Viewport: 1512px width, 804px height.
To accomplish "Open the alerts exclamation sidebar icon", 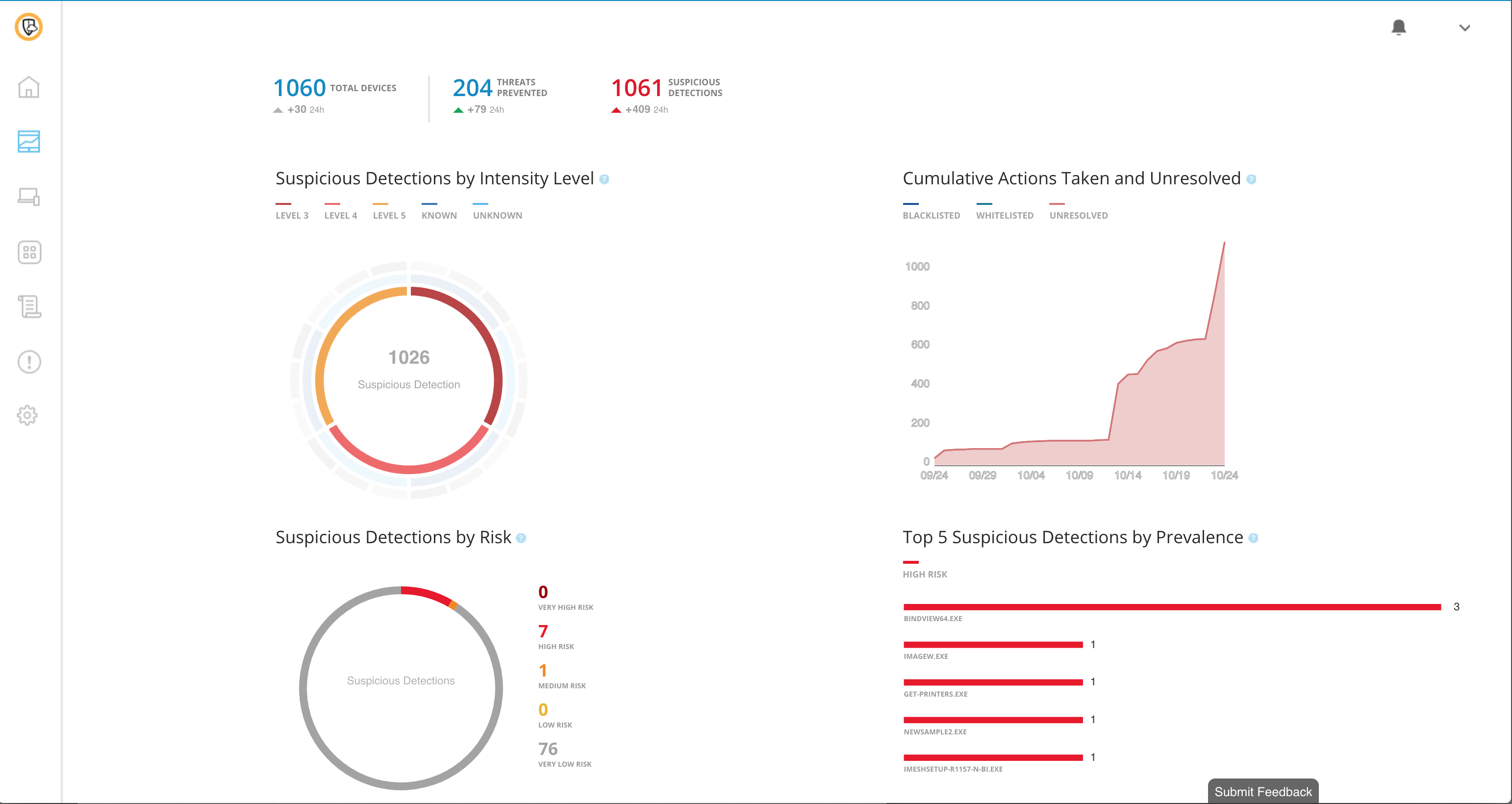I will 29,361.
